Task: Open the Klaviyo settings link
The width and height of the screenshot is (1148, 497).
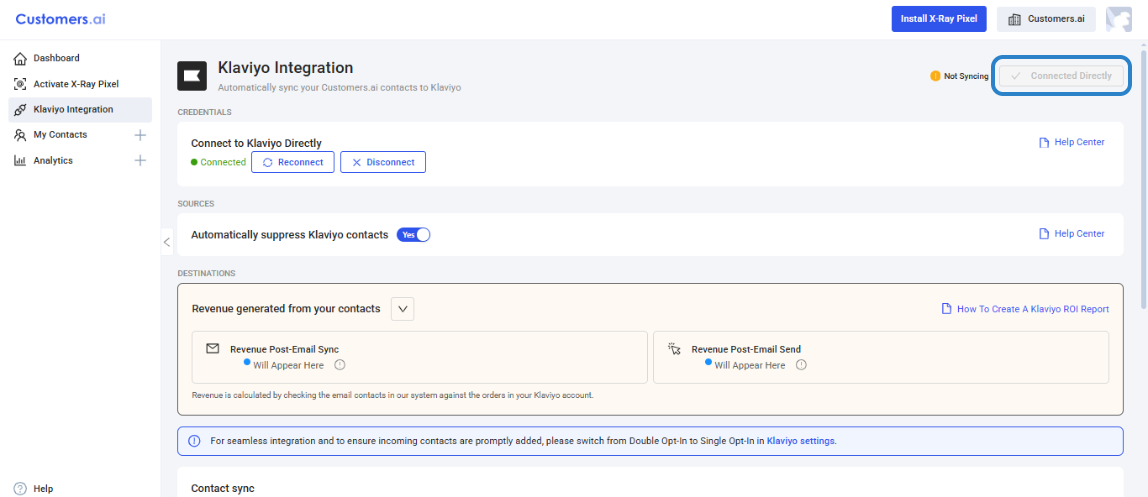Action: pyautogui.click(x=800, y=441)
